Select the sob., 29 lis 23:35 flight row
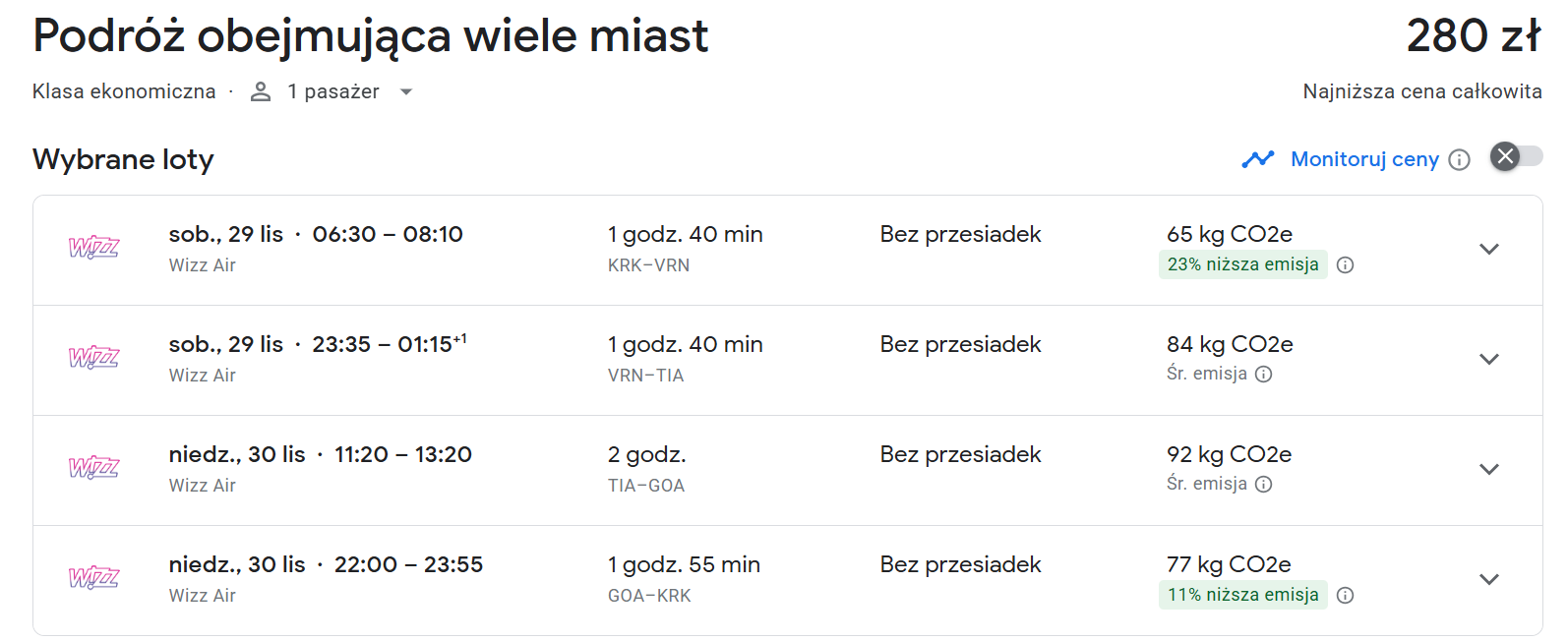The height and width of the screenshot is (641, 1568). (788, 360)
